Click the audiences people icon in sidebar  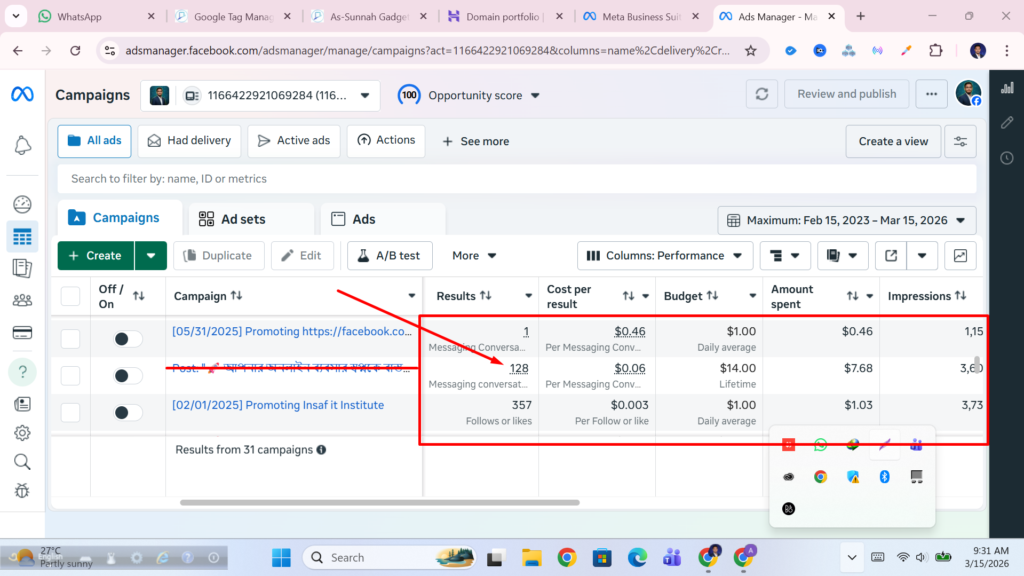click(x=22, y=300)
